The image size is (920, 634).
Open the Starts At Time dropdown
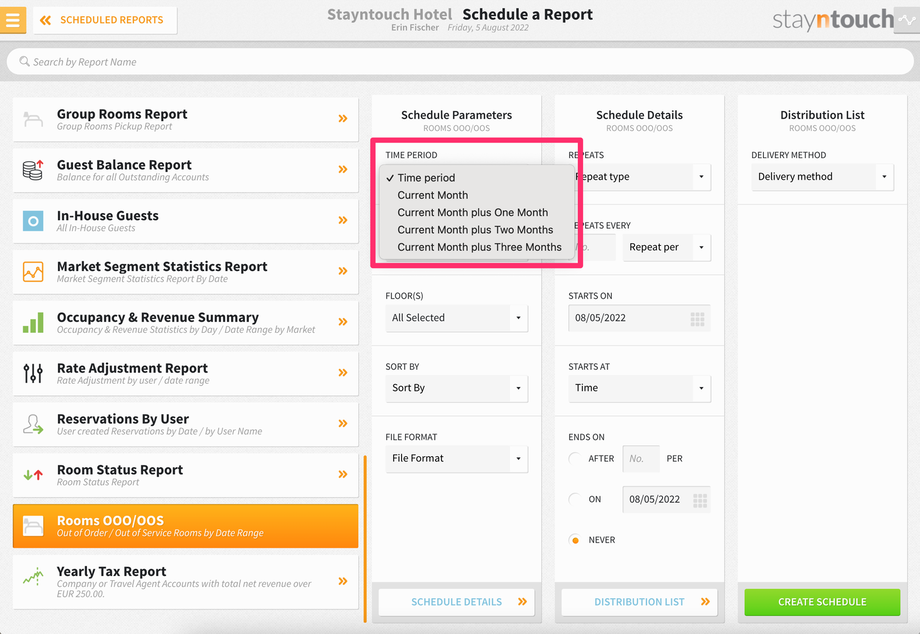click(639, 388)
